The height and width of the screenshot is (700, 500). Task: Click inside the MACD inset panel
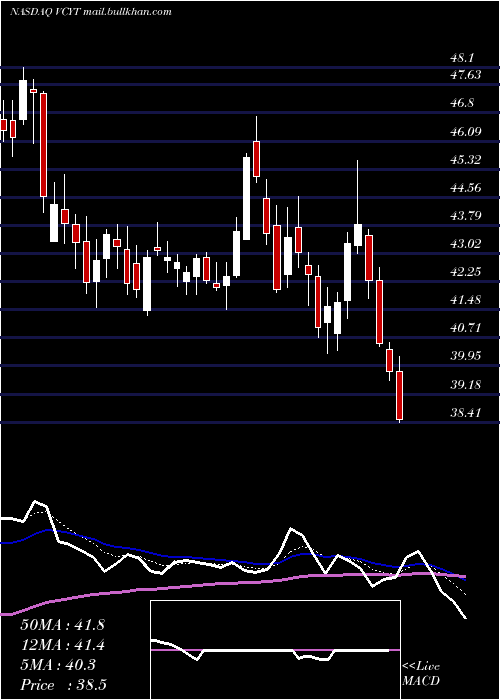[275, 650]
